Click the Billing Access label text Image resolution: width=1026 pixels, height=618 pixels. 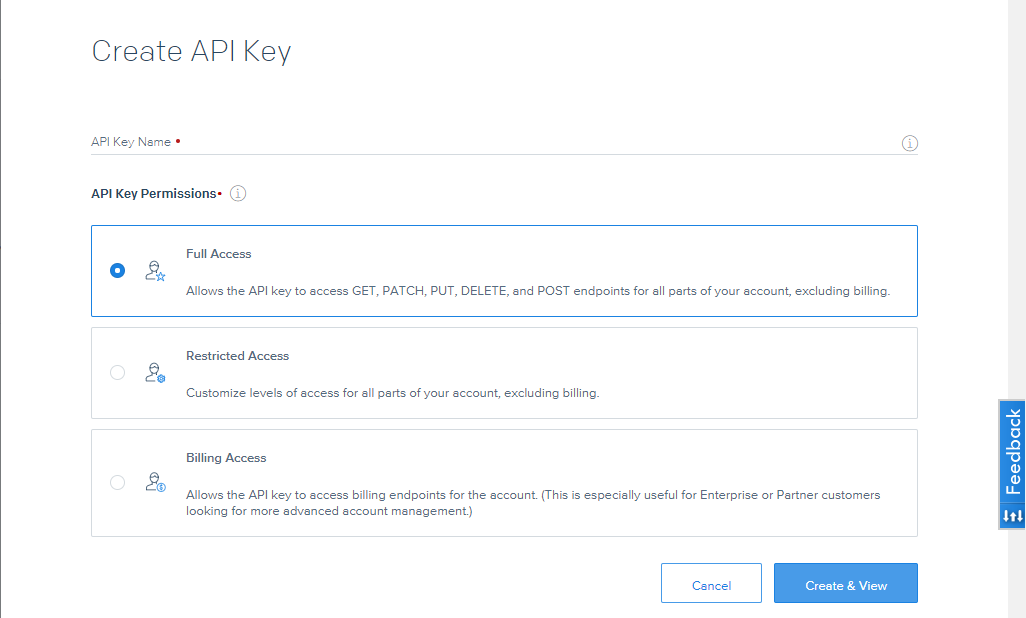click(224, 457)
